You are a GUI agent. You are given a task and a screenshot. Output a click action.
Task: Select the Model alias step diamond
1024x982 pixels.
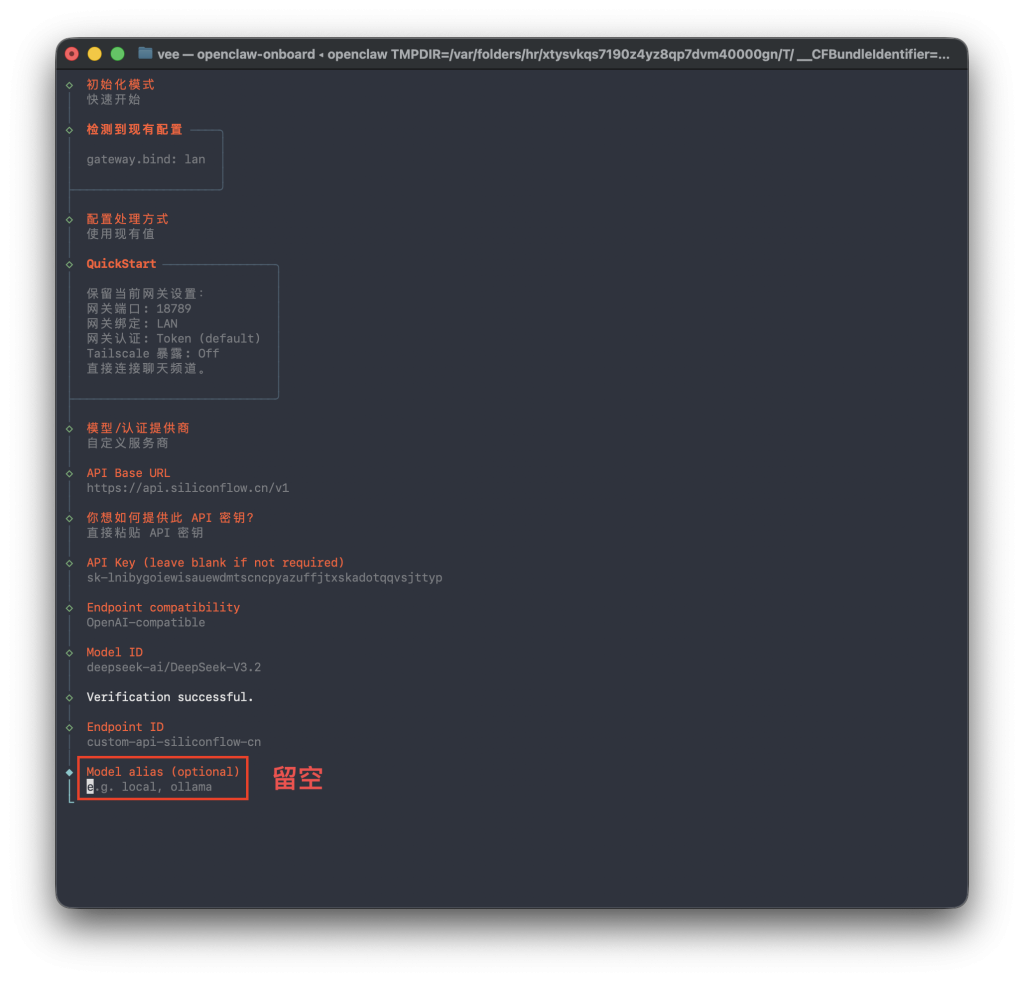pos(70,771)
